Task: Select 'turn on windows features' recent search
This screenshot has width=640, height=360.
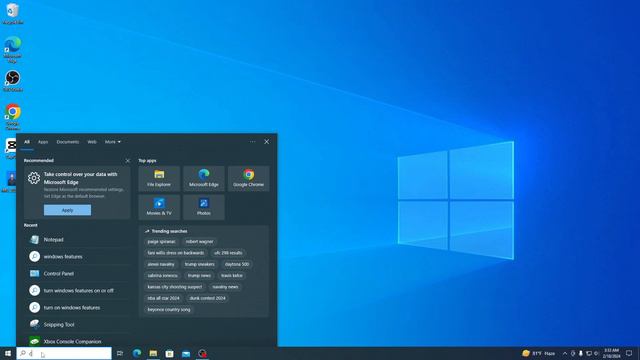Action: [78, 308]
